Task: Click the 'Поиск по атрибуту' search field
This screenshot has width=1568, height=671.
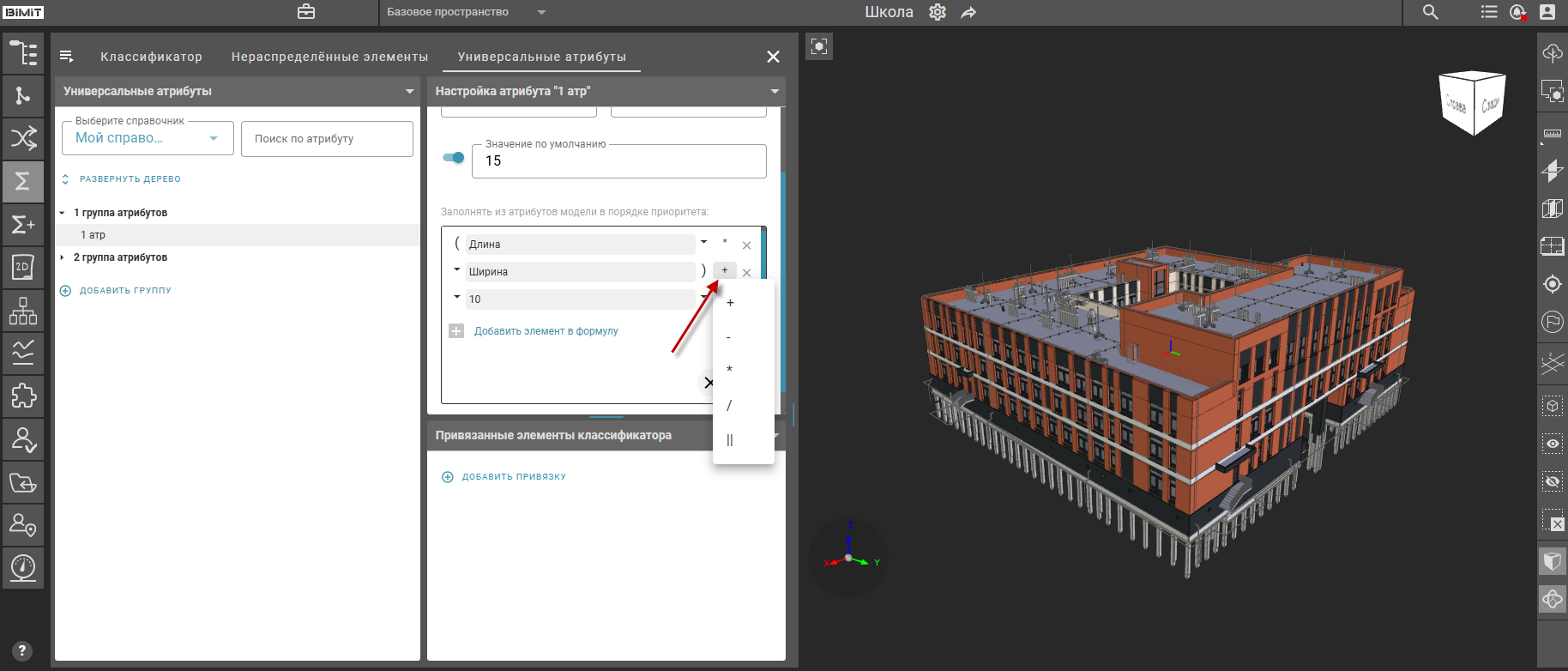Action: pos(327,138)
